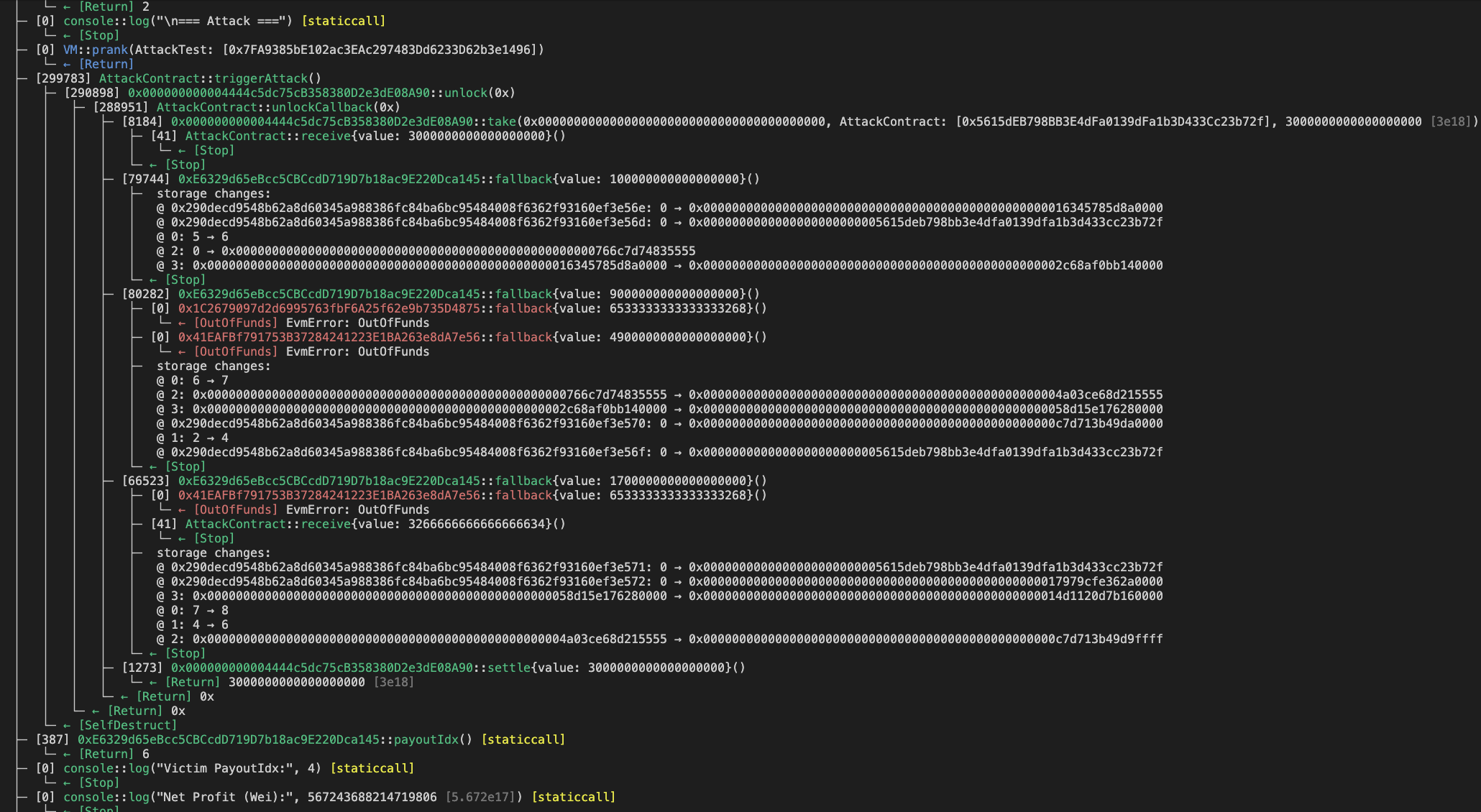Viewport: 1481px width, 812px height.
Task: Click the 'take' function name
Action: pyautogui.click(x=502, y=121)
